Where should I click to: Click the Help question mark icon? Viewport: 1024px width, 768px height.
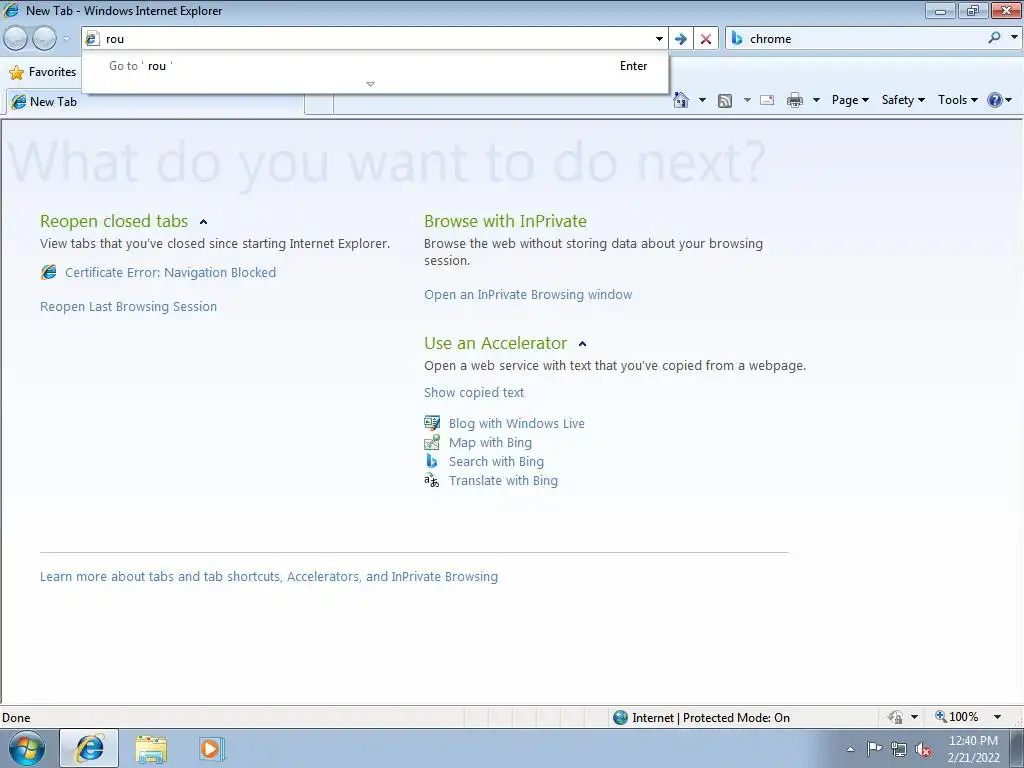pos(995,100)
